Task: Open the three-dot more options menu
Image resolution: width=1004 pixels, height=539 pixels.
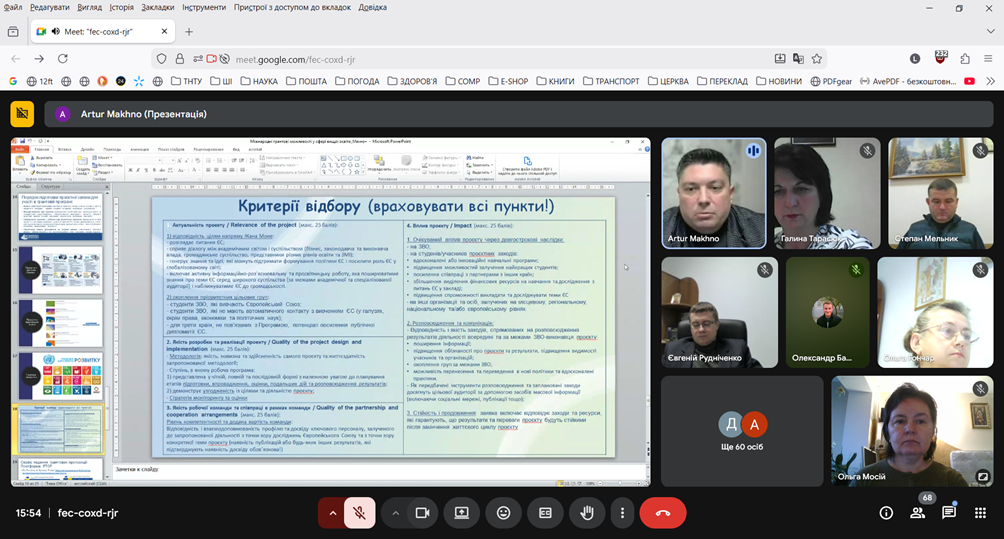Action: click(622, 512)
